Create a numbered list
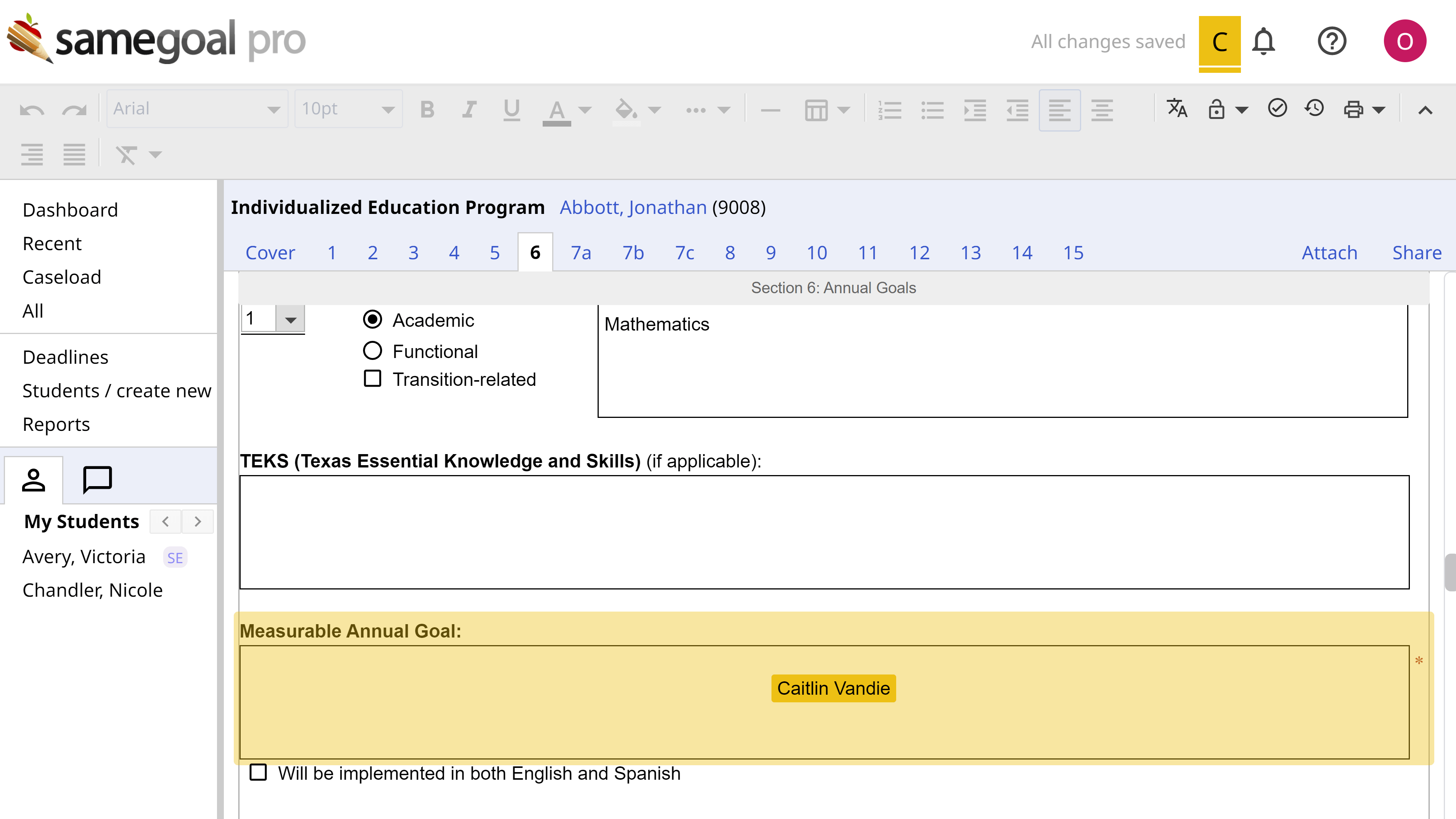 click(x=890, y=110)
